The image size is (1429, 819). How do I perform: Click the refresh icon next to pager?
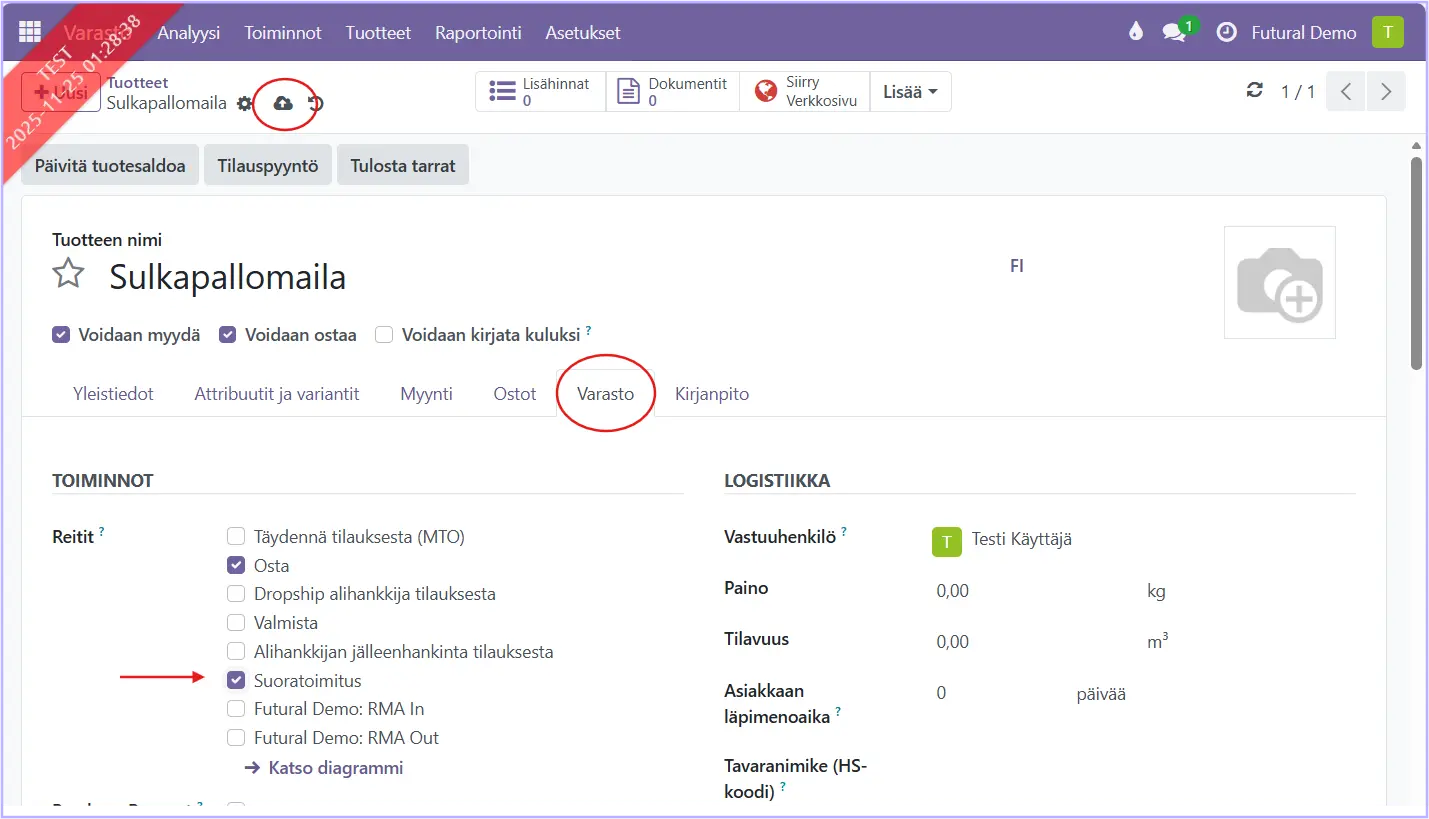(x=1254, y=91)
